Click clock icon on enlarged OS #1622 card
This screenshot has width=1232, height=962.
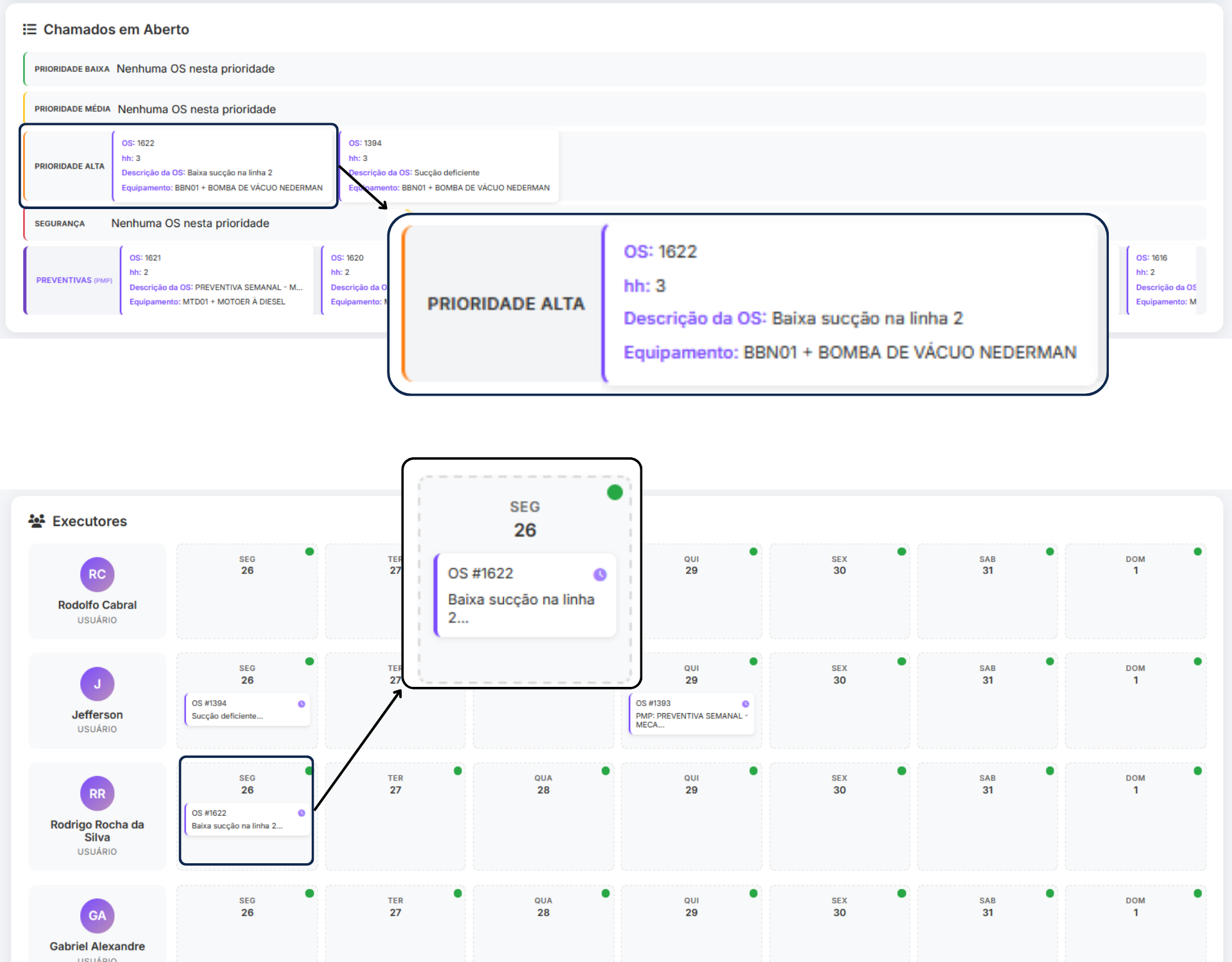click(600, 575)
